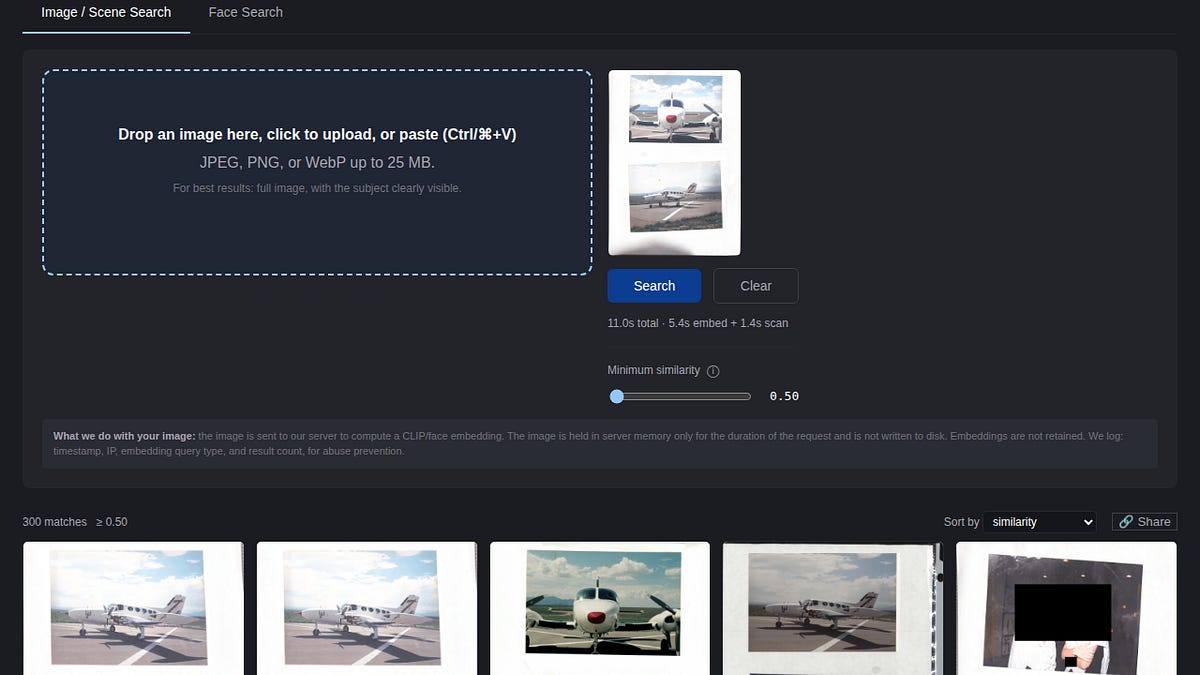1200x675 pixels.
Task: Open the darker album-page airplane result
Action: [x=833, y=608]
